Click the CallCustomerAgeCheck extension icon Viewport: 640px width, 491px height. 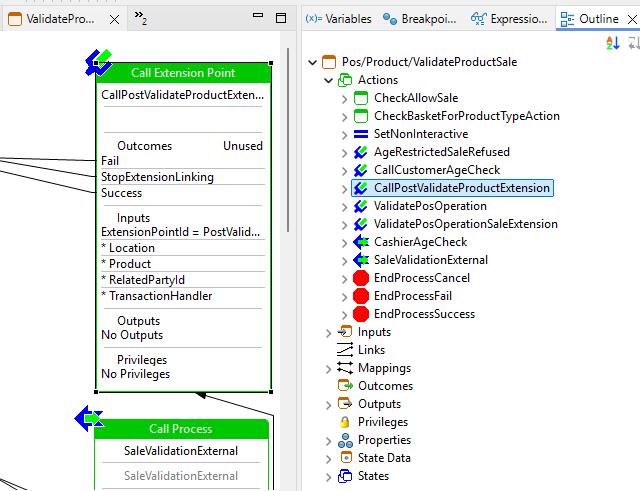[361, 170]
